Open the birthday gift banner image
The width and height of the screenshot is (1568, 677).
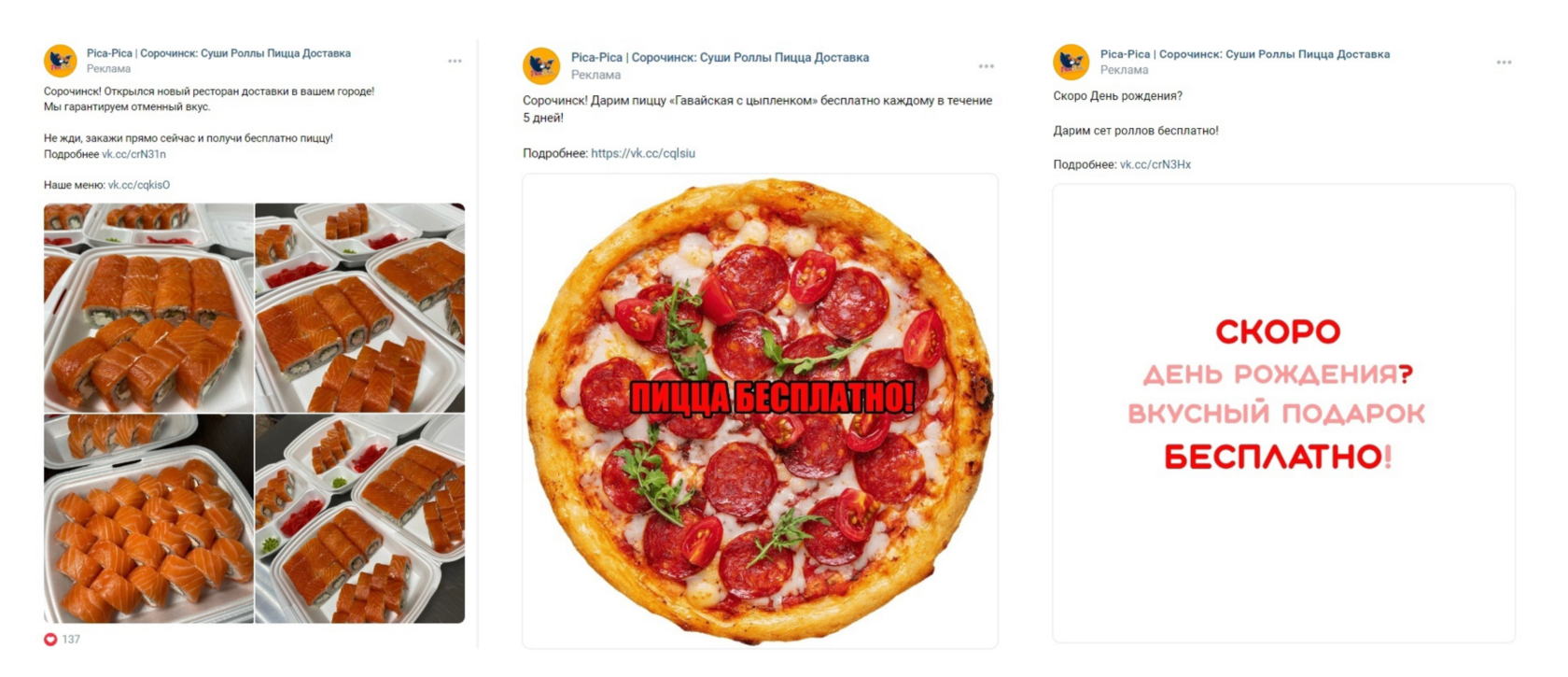tap(1283, 413)
